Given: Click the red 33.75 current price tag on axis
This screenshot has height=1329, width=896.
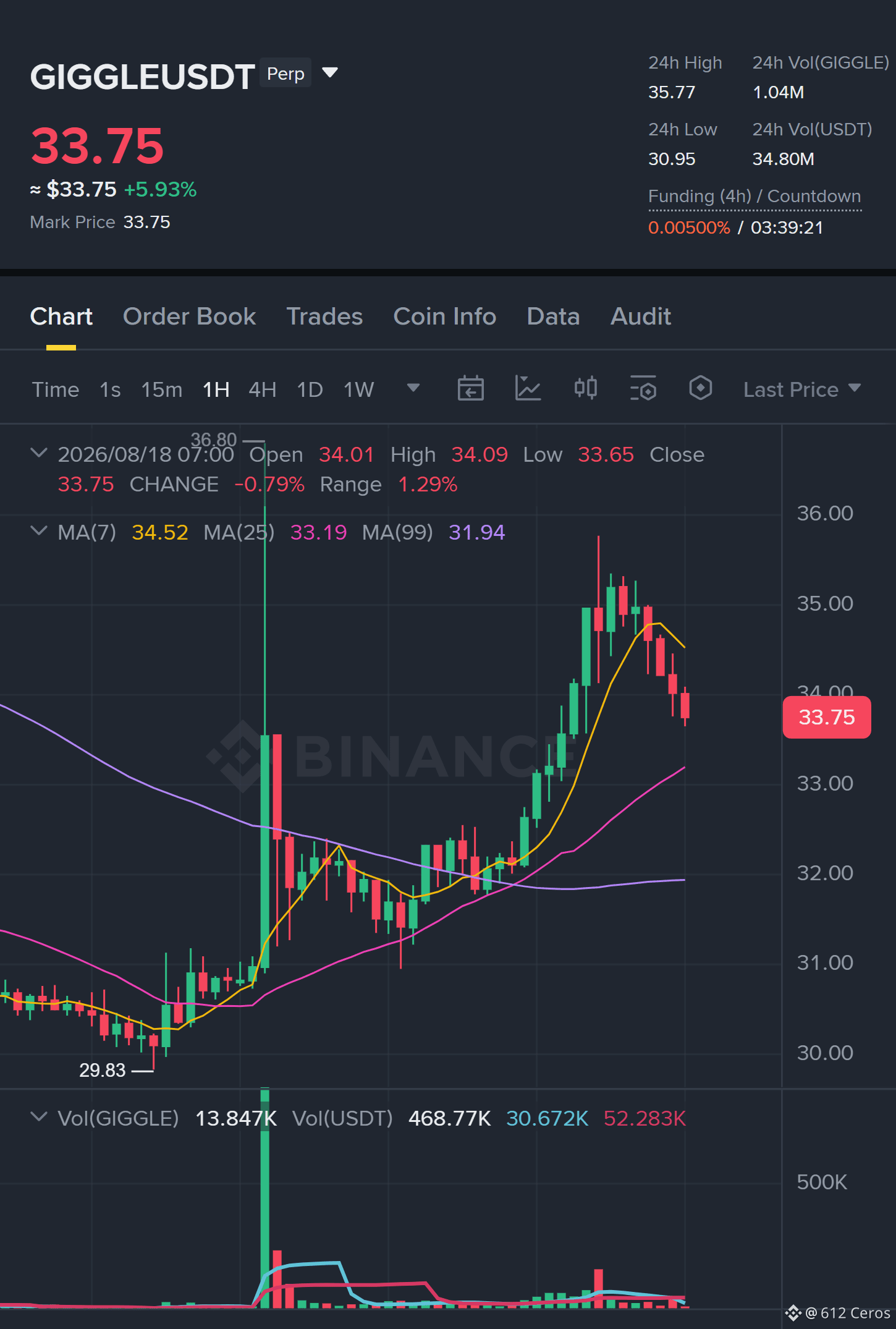Looking at the screenshot, I should pyautogui.click(x=827, y=717).
